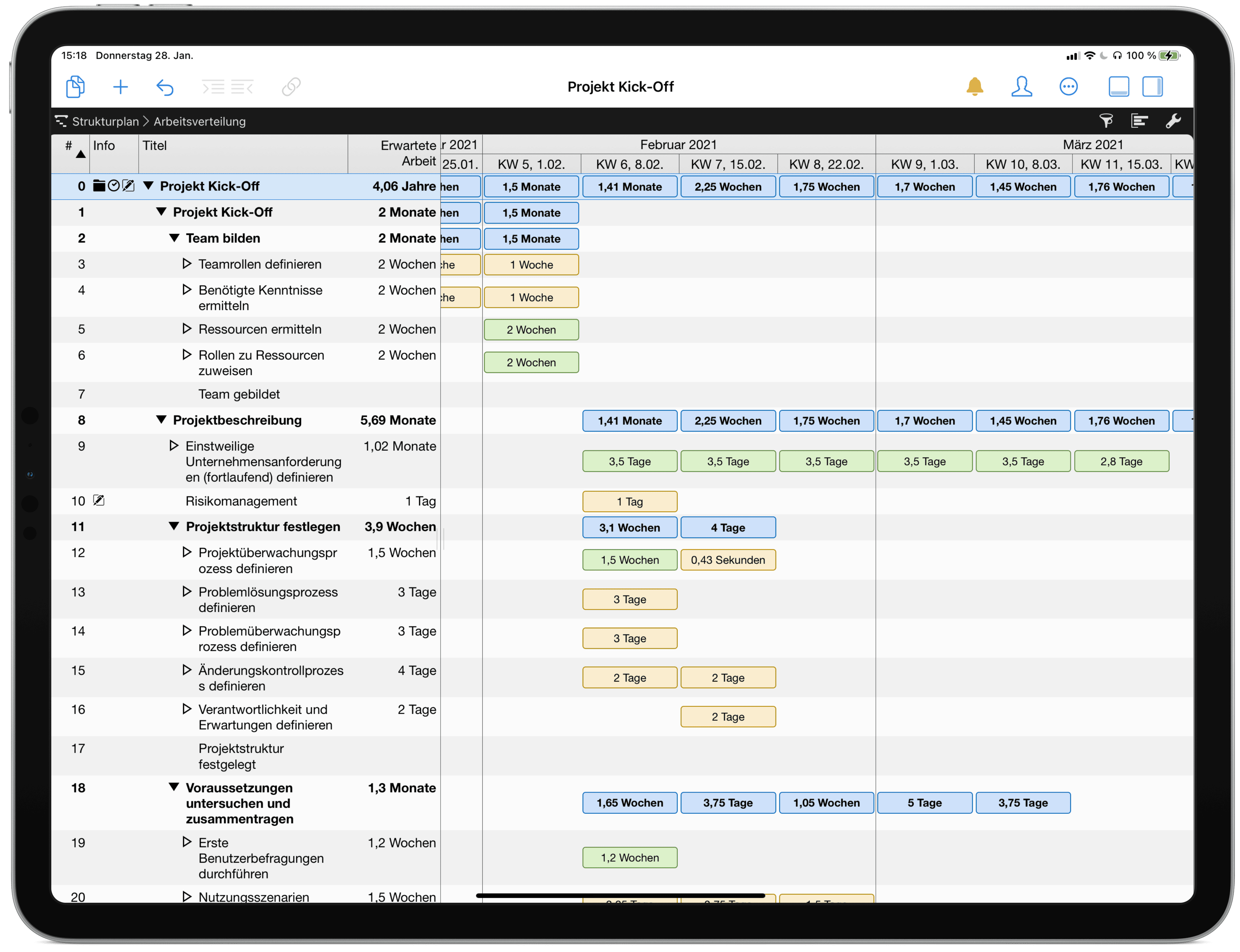Show notifications via the bell icon

[x=974, y=87]
